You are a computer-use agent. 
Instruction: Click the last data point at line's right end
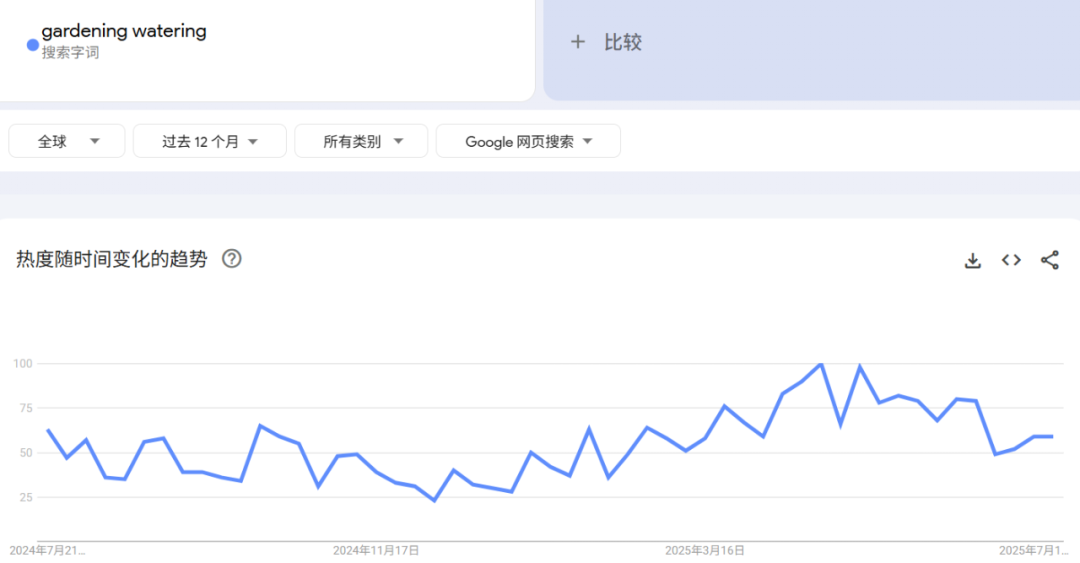tap(1052, 436)
